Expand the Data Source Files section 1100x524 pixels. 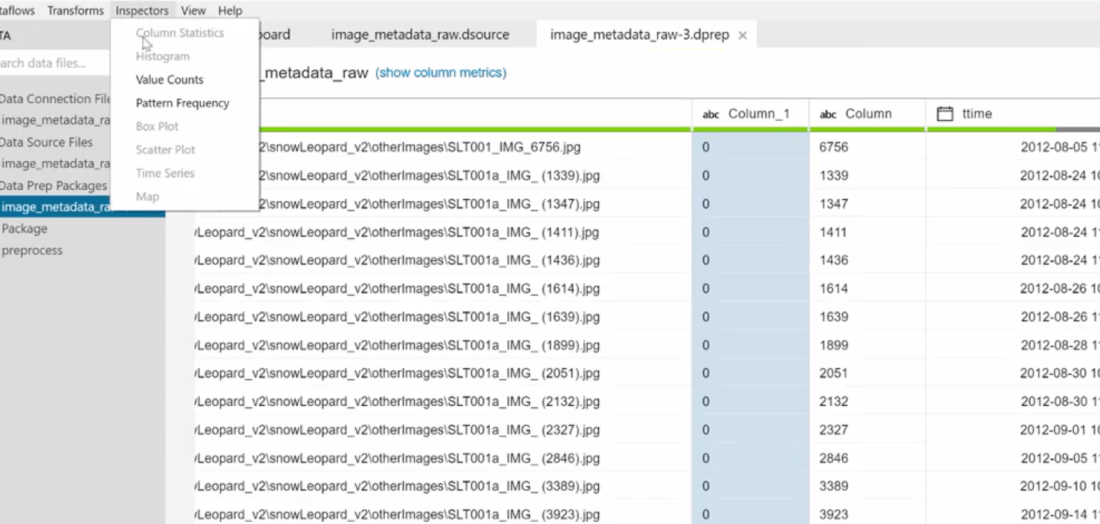pos(47,142)
